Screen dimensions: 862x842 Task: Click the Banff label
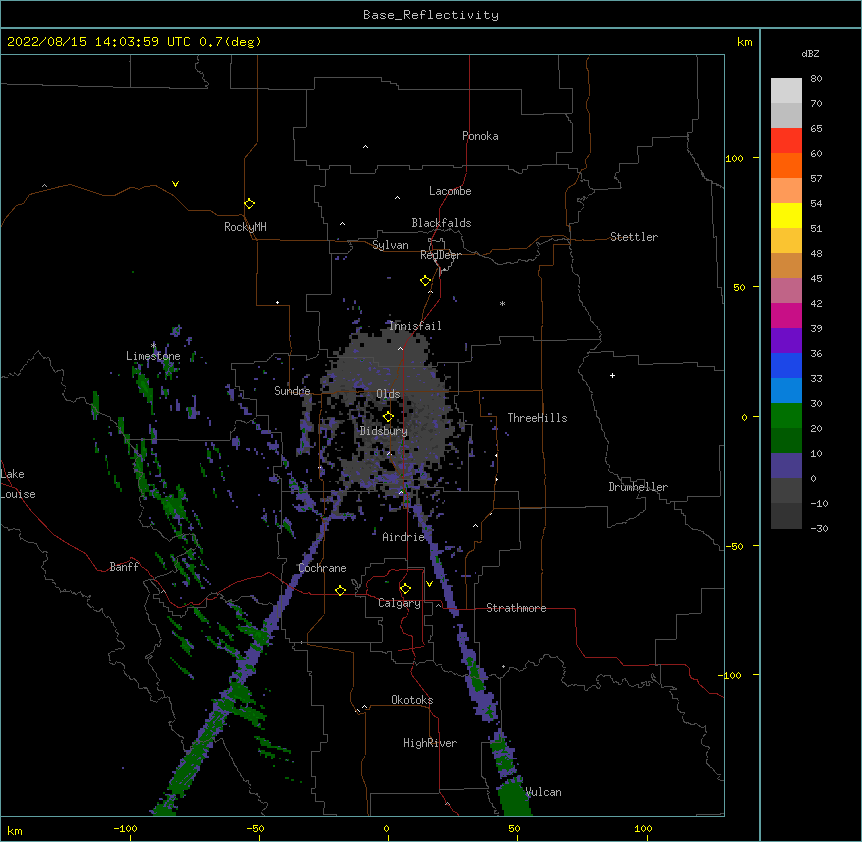(124, 567)
